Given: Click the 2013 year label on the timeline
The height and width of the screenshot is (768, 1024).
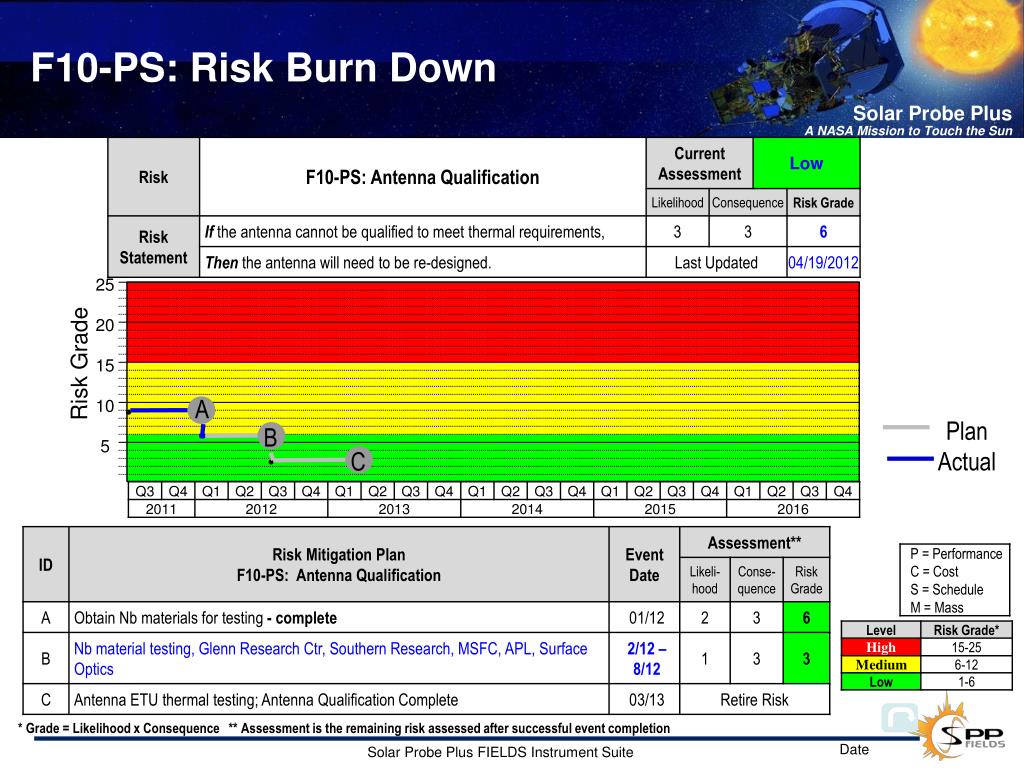Looking at the screenshot, I should (x=394, y=509).
